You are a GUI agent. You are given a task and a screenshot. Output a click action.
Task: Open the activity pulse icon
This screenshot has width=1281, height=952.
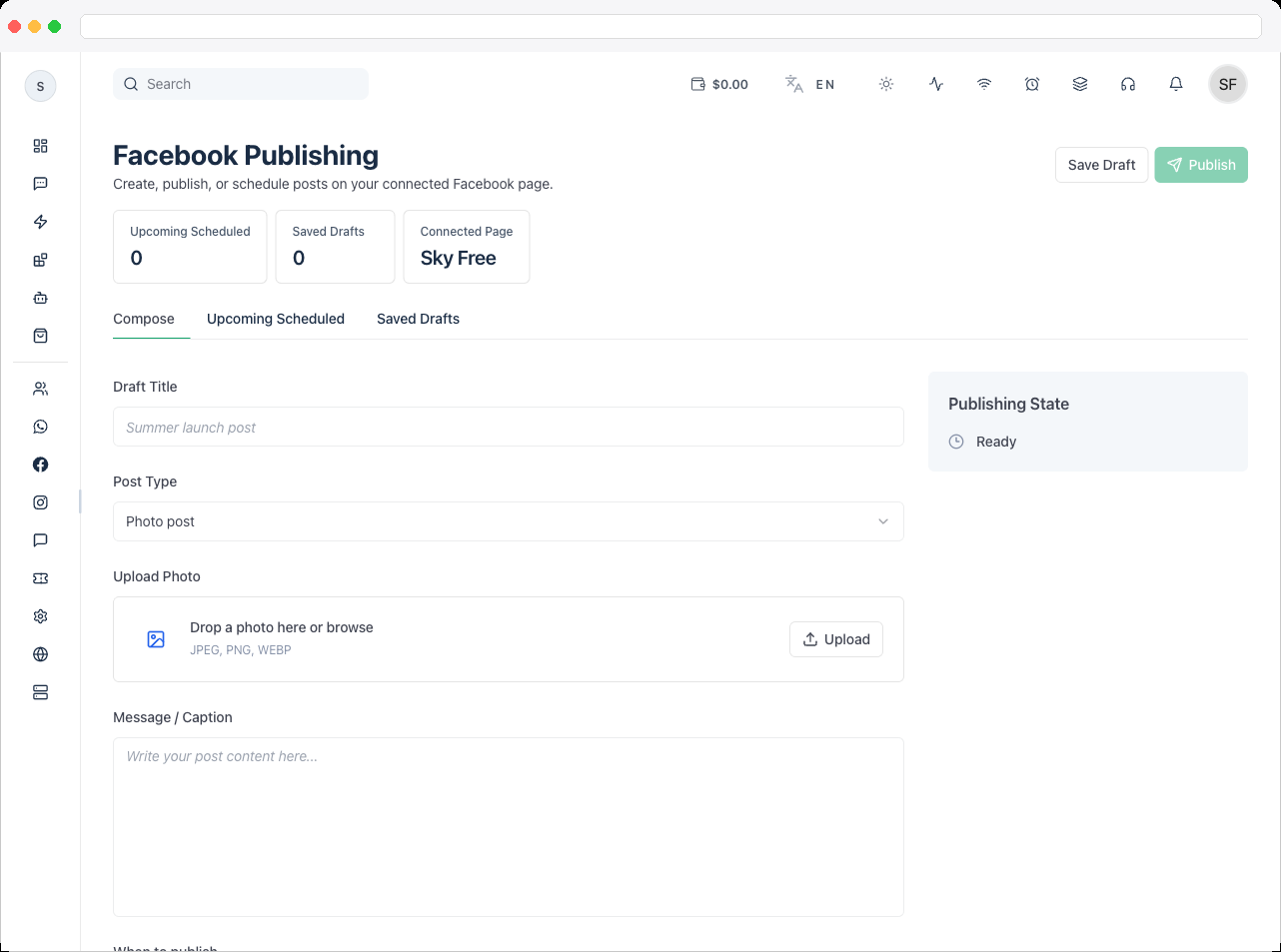[936, 84]
